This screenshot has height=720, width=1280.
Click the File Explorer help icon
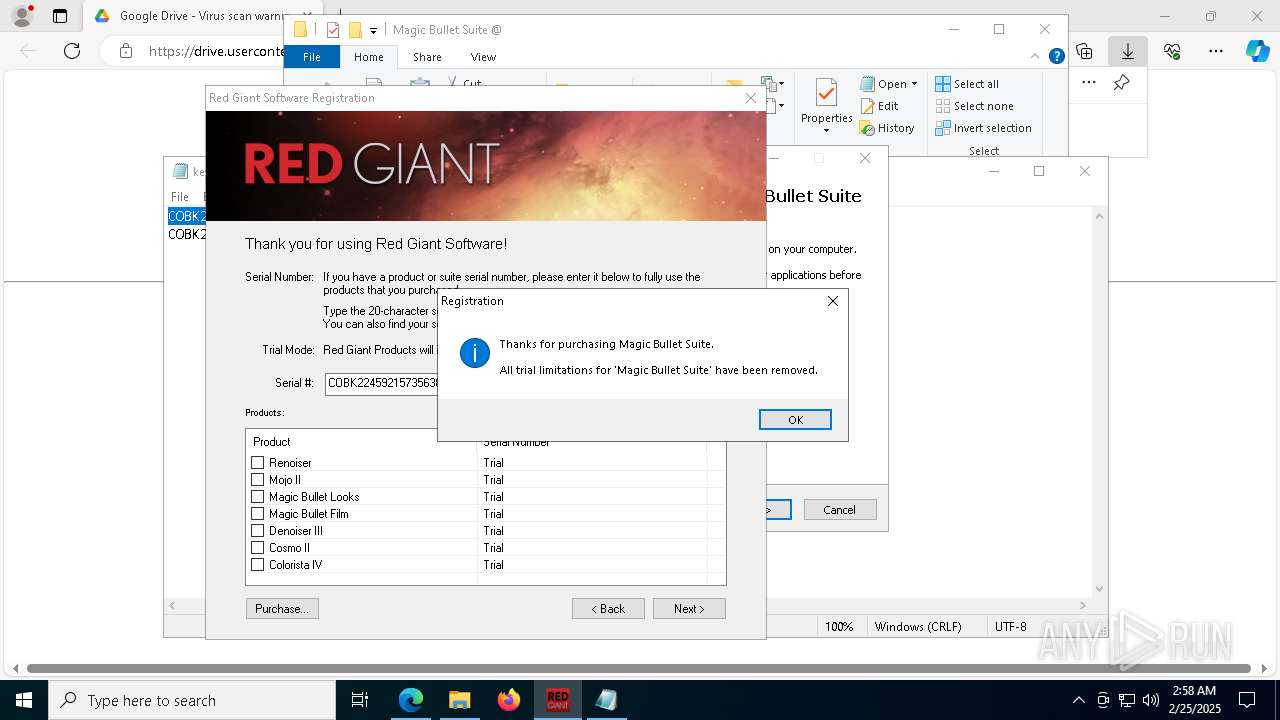pos(1056,57)
